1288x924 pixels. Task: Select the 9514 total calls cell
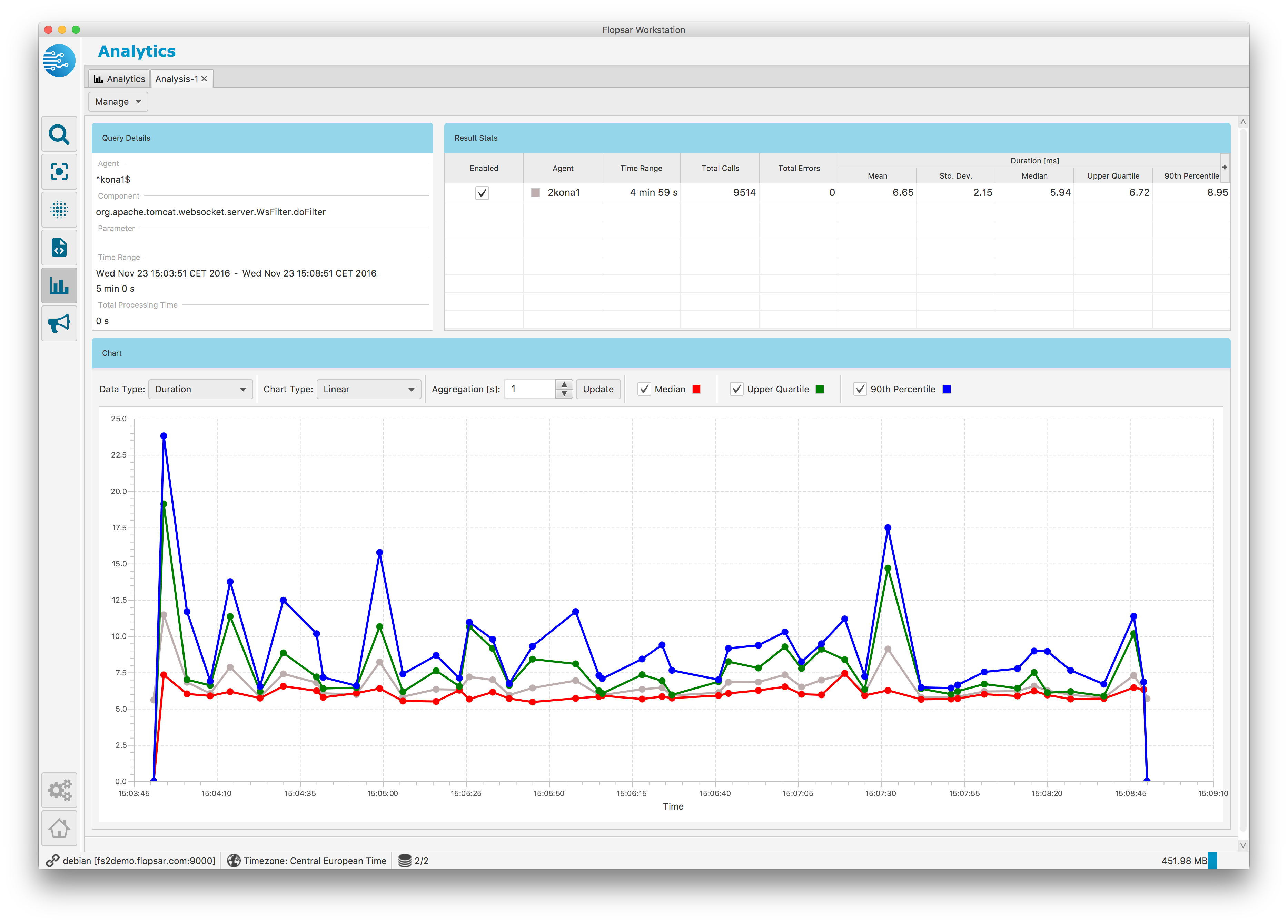click(x=720, y=193)
